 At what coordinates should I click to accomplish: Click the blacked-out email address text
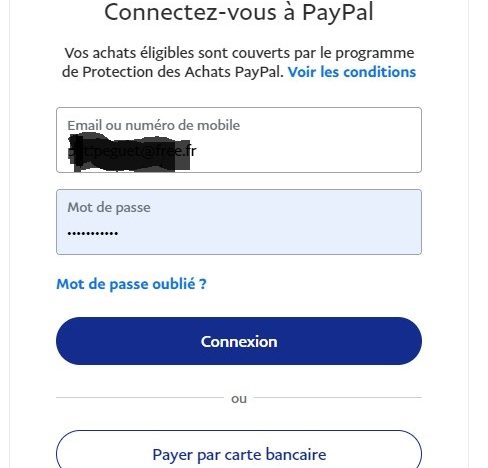coord(132,152)
